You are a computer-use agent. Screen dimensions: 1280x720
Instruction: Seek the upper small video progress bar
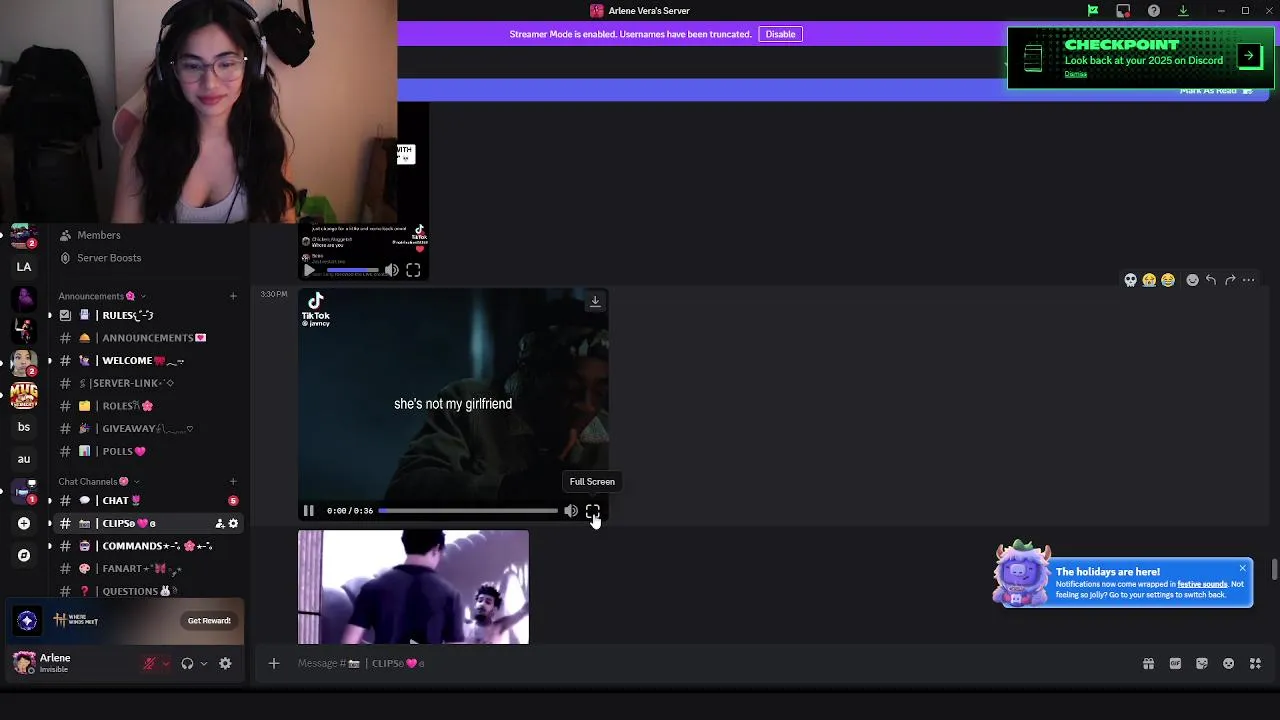(x=352, y=270)
